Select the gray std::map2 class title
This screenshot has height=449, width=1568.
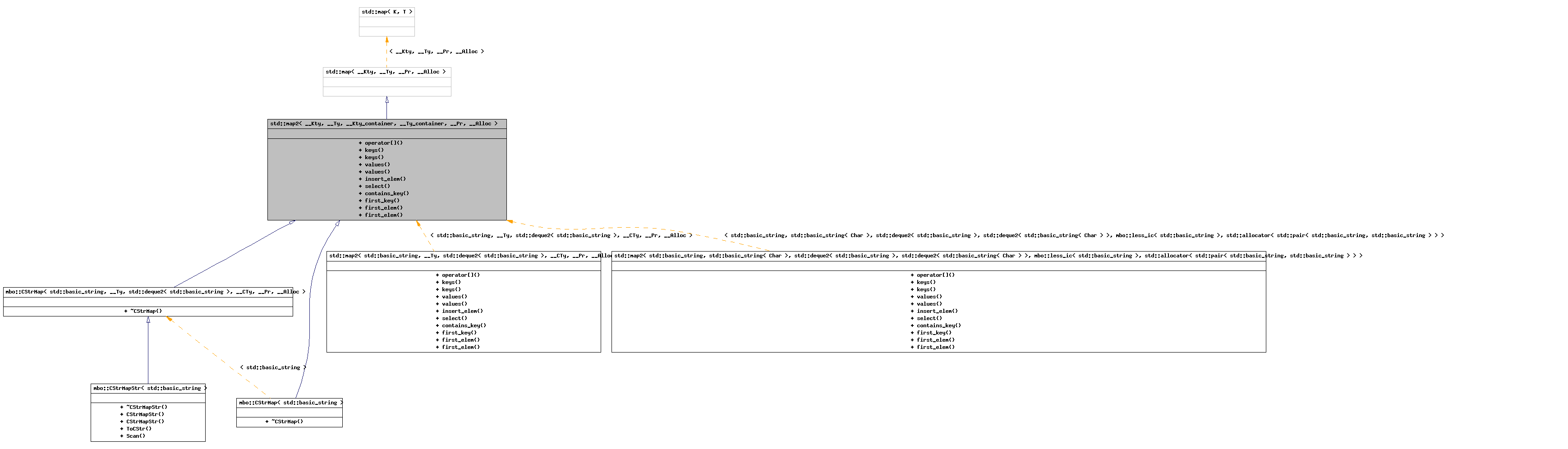(384, 124)
